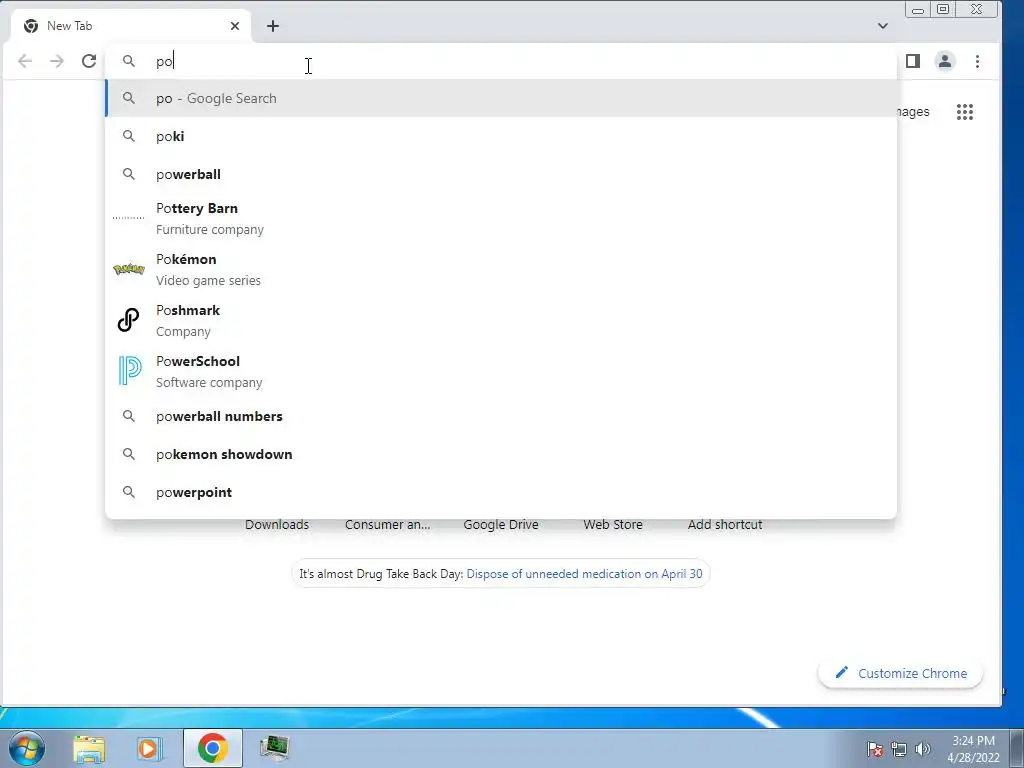Open the profile avatar menu
This screenshot has width=1024, height=768.
coord(944,61)
